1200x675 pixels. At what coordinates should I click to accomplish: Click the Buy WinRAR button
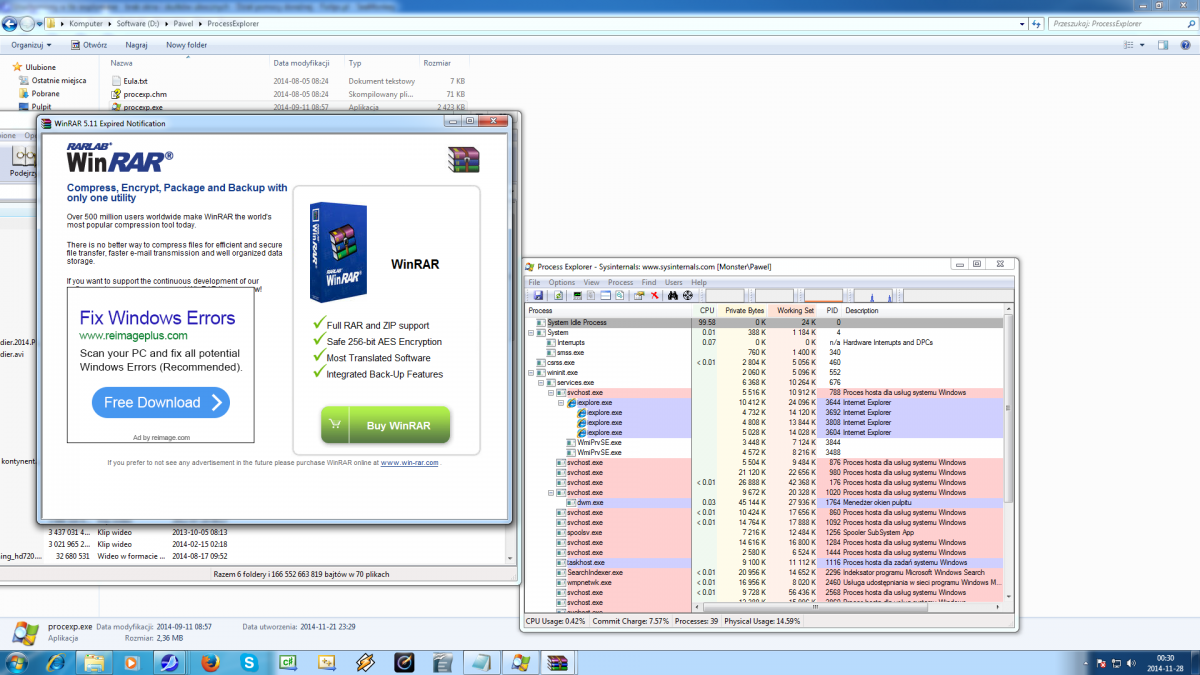coord(386,425)
